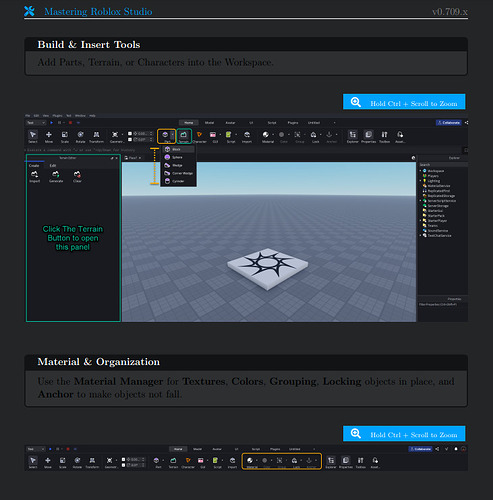Click Clear in the Terrain Editor panel
This screenshot has width=493, height=500.
(77, 177)
